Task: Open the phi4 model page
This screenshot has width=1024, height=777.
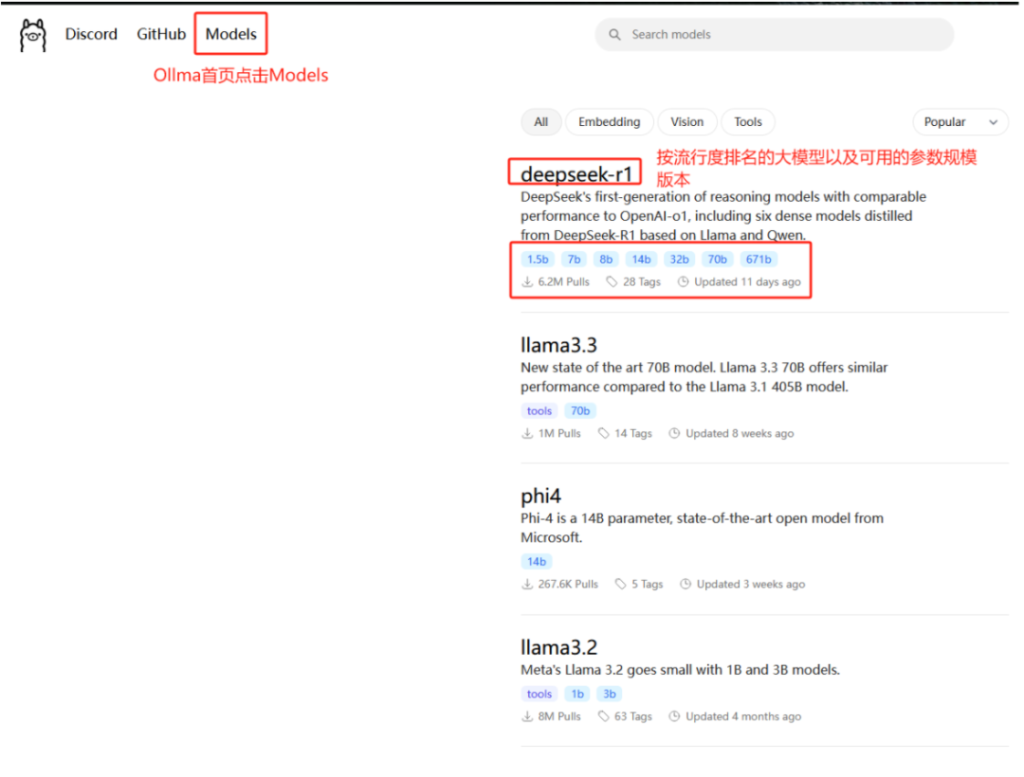Action: pyautogui.click(x=541, y=496)
